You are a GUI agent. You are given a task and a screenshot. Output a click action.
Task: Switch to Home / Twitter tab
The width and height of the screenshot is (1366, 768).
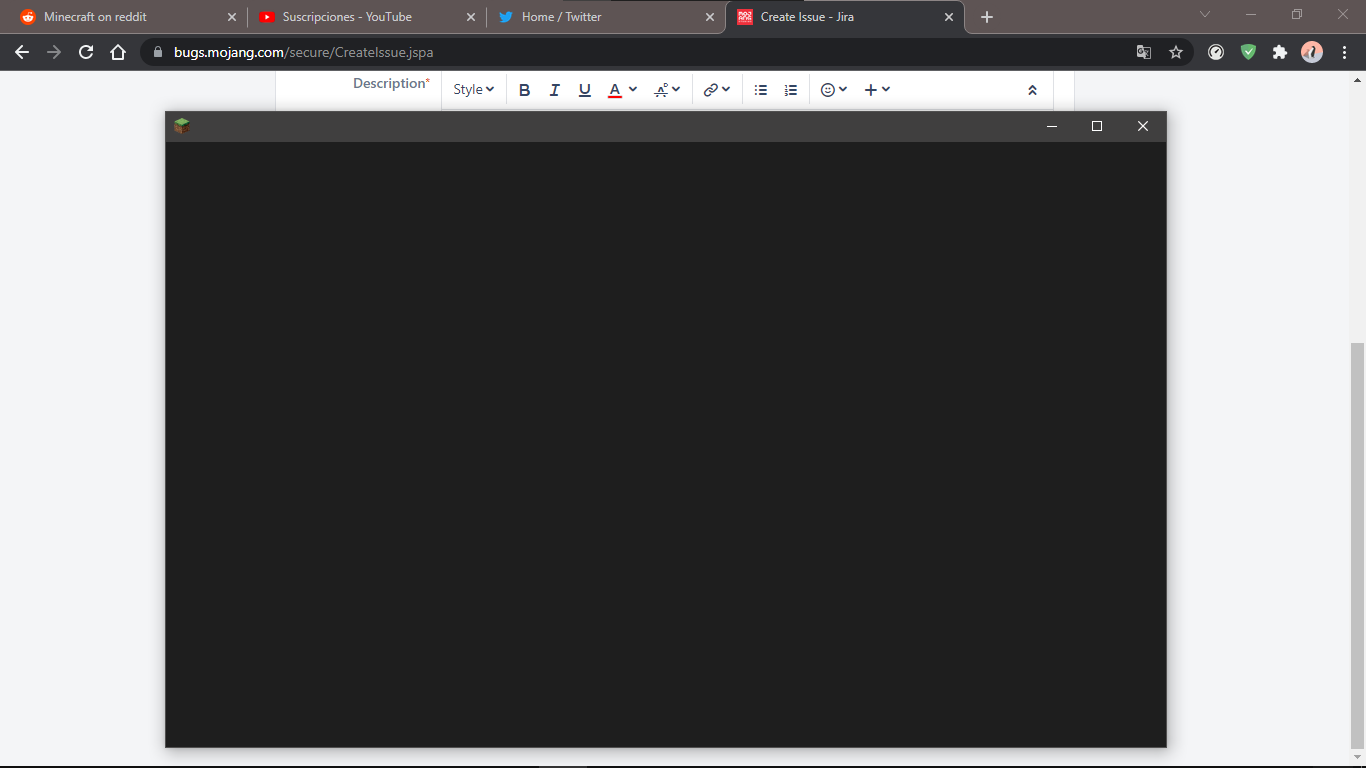click(561, 17)
